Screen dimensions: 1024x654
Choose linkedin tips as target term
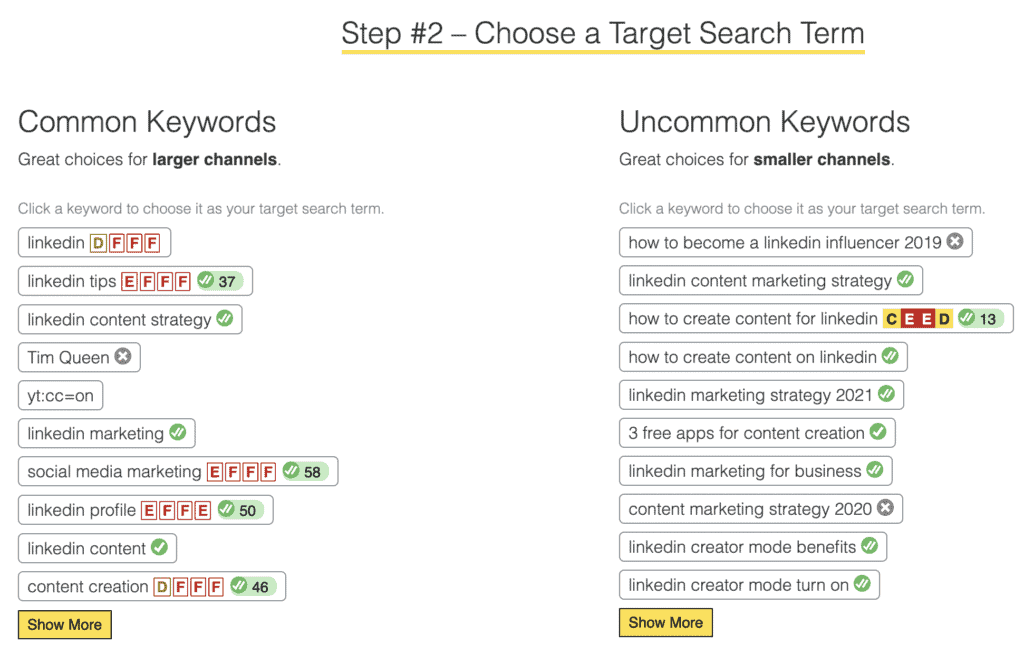click(x=72, y=281)
